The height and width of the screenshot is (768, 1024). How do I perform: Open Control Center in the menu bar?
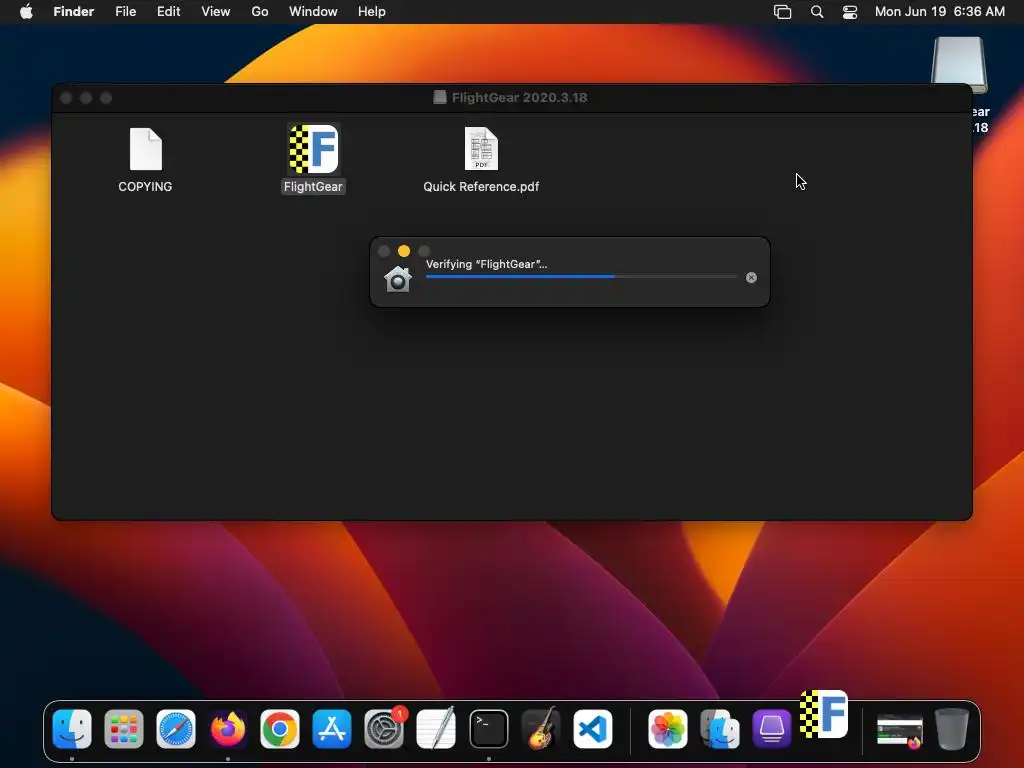(x=850, y=12)
